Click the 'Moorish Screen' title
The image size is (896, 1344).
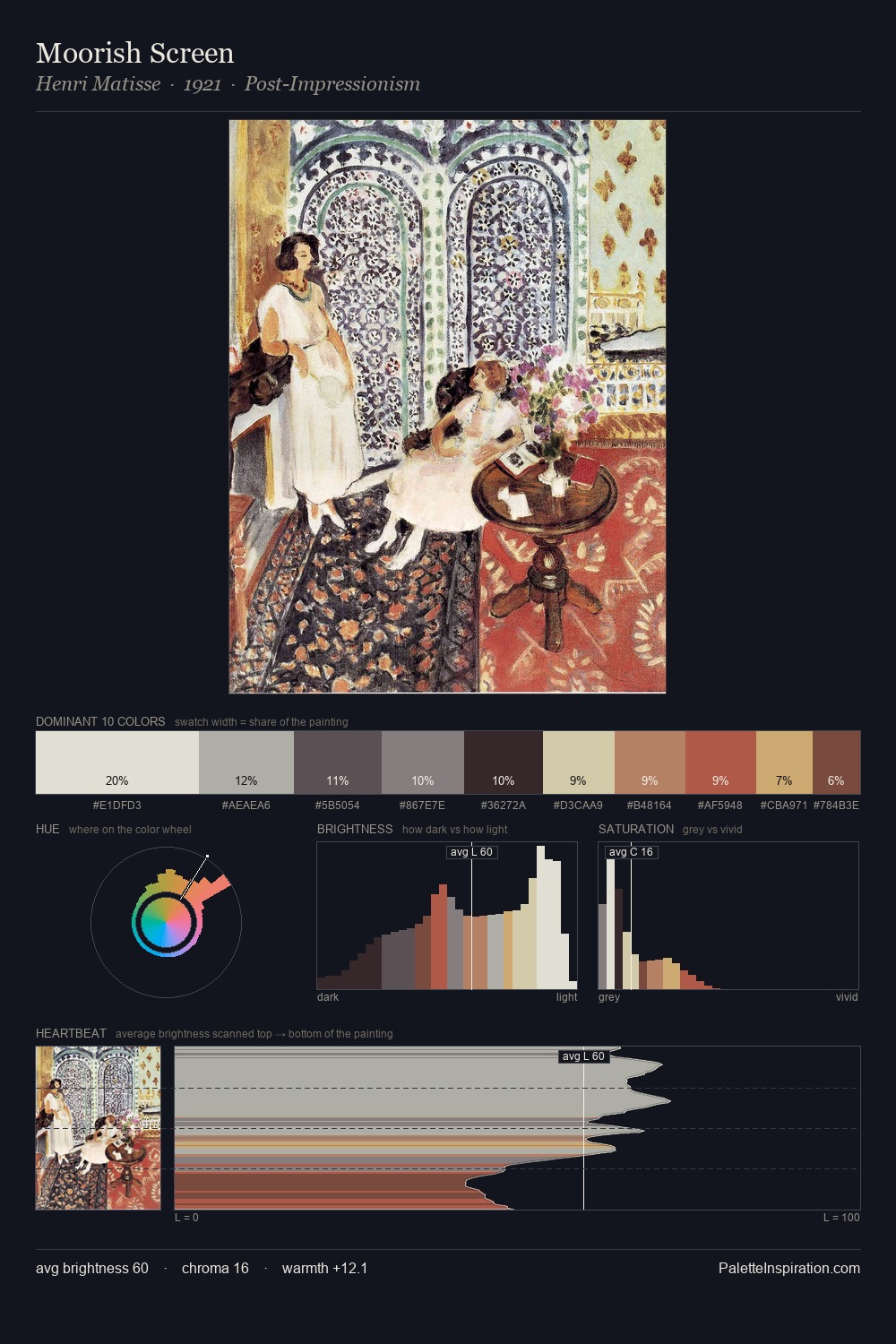tap(135, 53)
